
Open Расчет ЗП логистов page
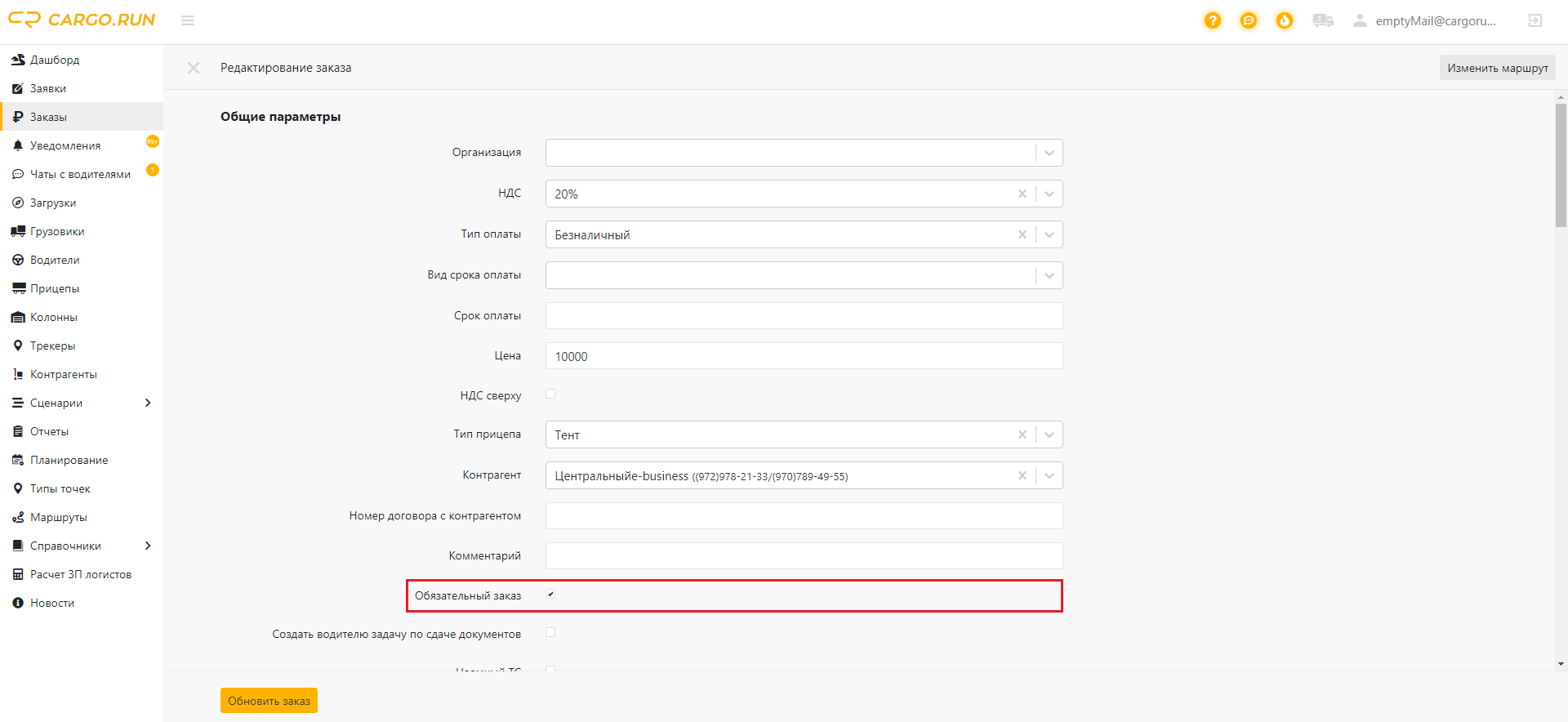click(x=82, y=574)
